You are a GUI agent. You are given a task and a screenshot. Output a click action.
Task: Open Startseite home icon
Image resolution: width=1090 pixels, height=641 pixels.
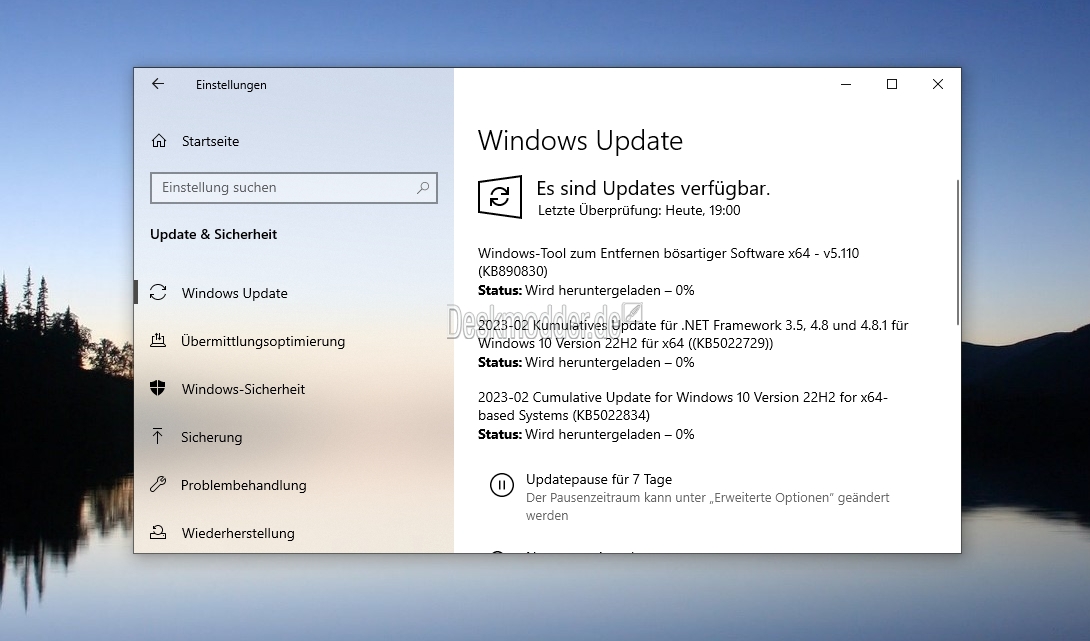point(158,141)
